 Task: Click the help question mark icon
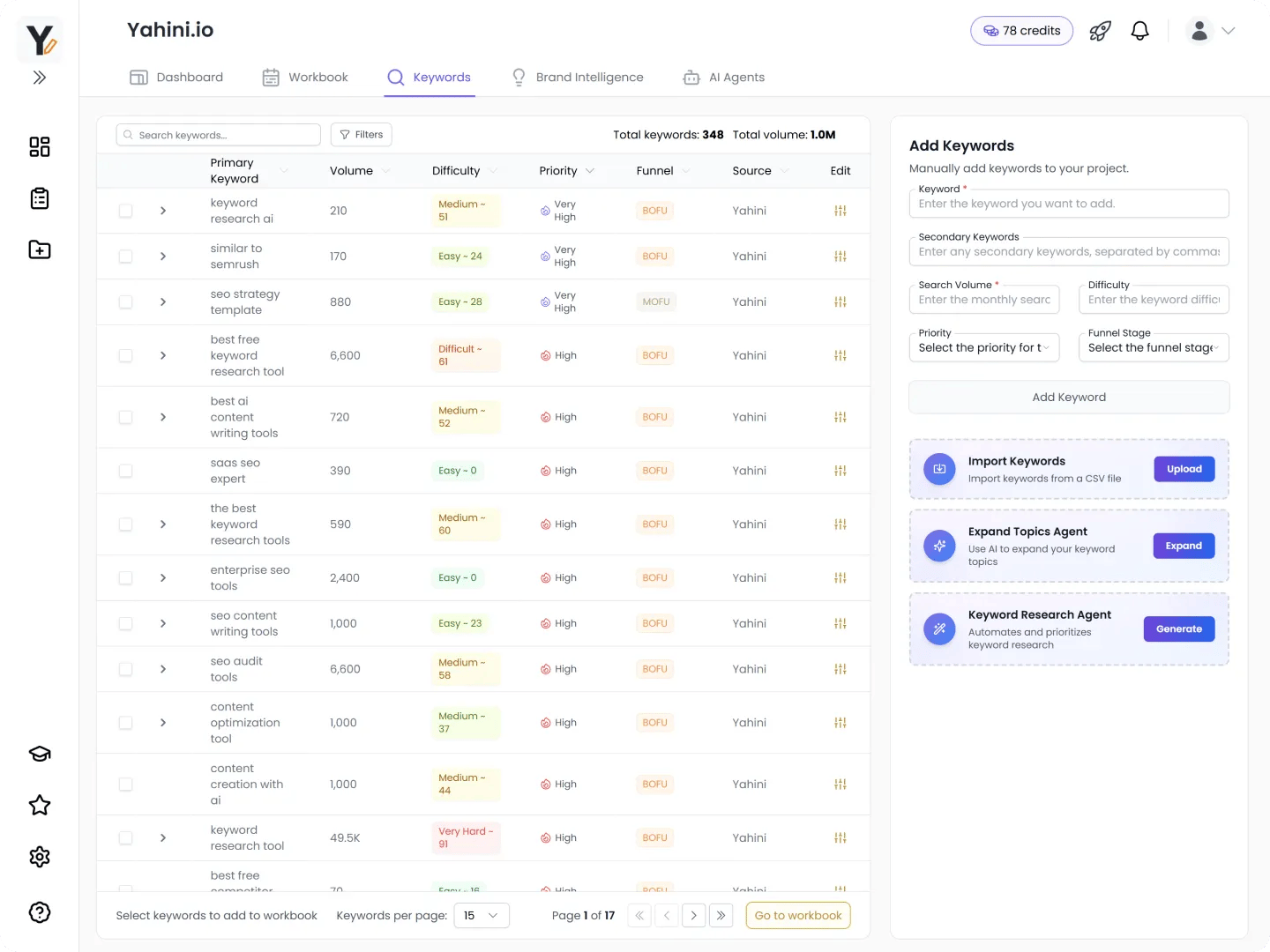[39, 912]
